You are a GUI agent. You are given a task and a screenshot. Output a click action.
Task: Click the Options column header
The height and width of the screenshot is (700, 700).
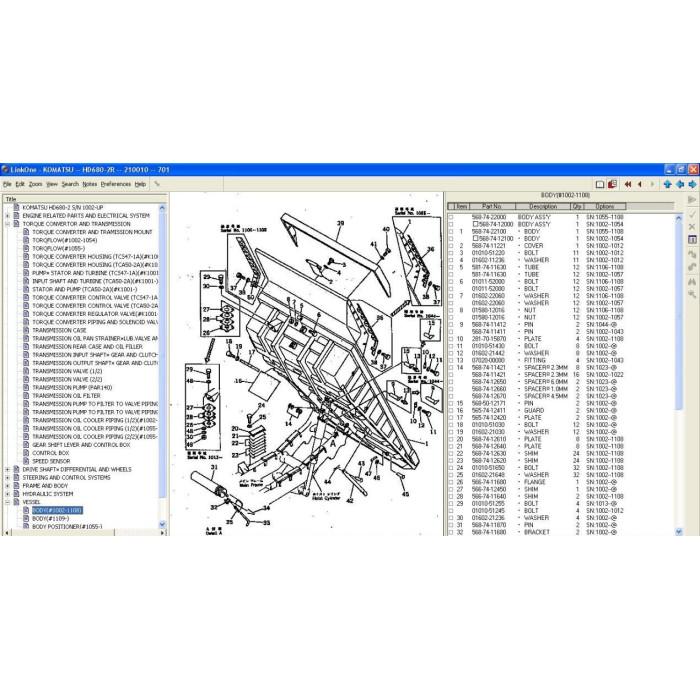(604, 206)
